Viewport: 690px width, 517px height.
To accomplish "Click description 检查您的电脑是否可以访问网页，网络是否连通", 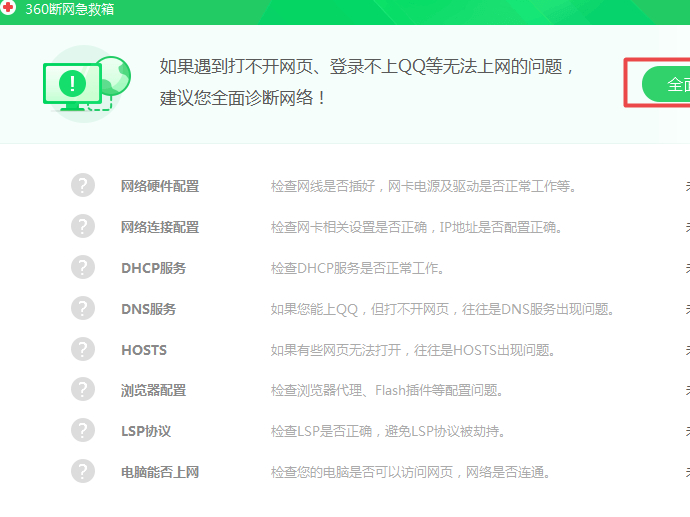I will [411, 472].
